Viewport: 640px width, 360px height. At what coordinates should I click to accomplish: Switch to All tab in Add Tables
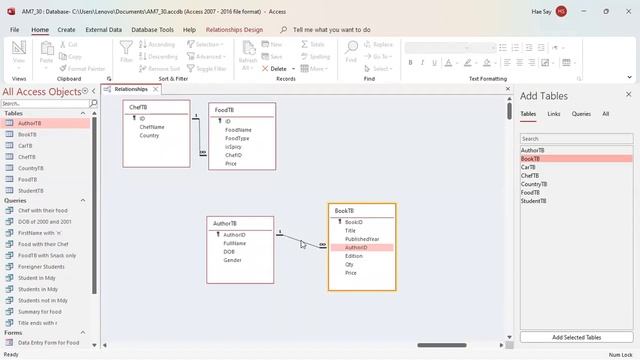606,114
